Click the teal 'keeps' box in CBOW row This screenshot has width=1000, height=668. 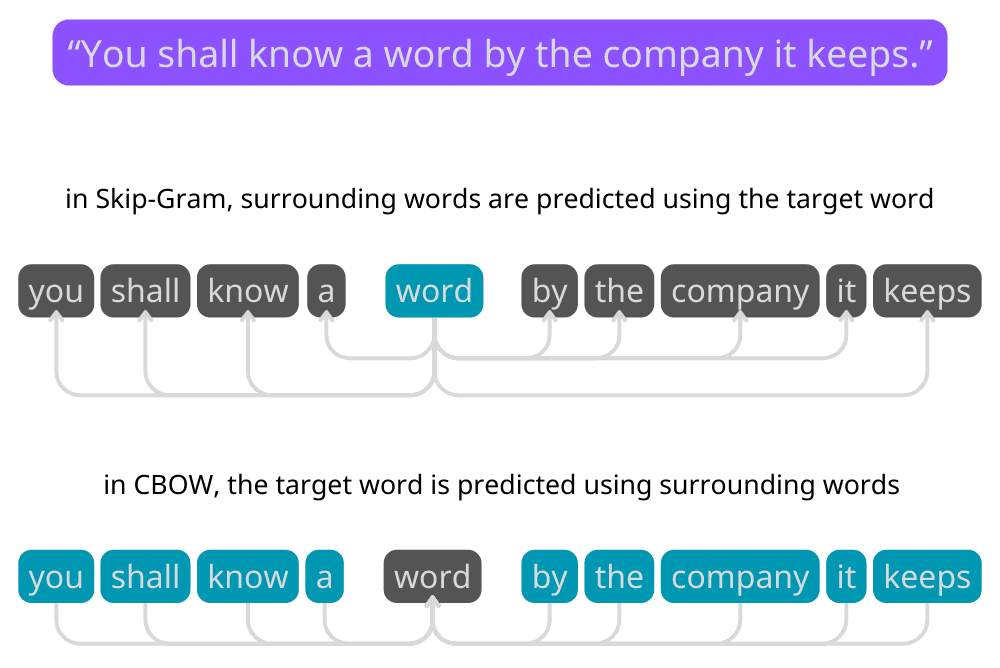[927, 577]
